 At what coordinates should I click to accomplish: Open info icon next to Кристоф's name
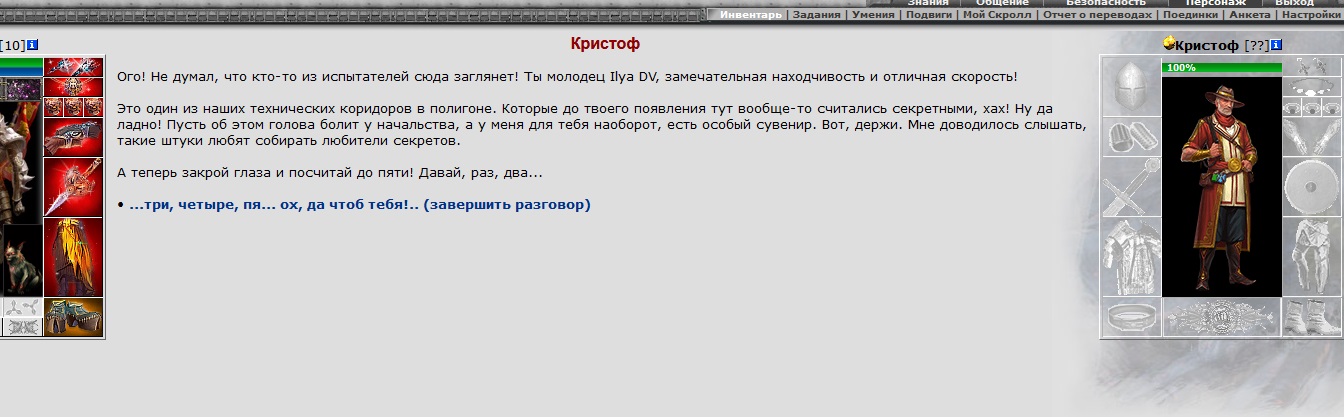tap(1276, 45)
